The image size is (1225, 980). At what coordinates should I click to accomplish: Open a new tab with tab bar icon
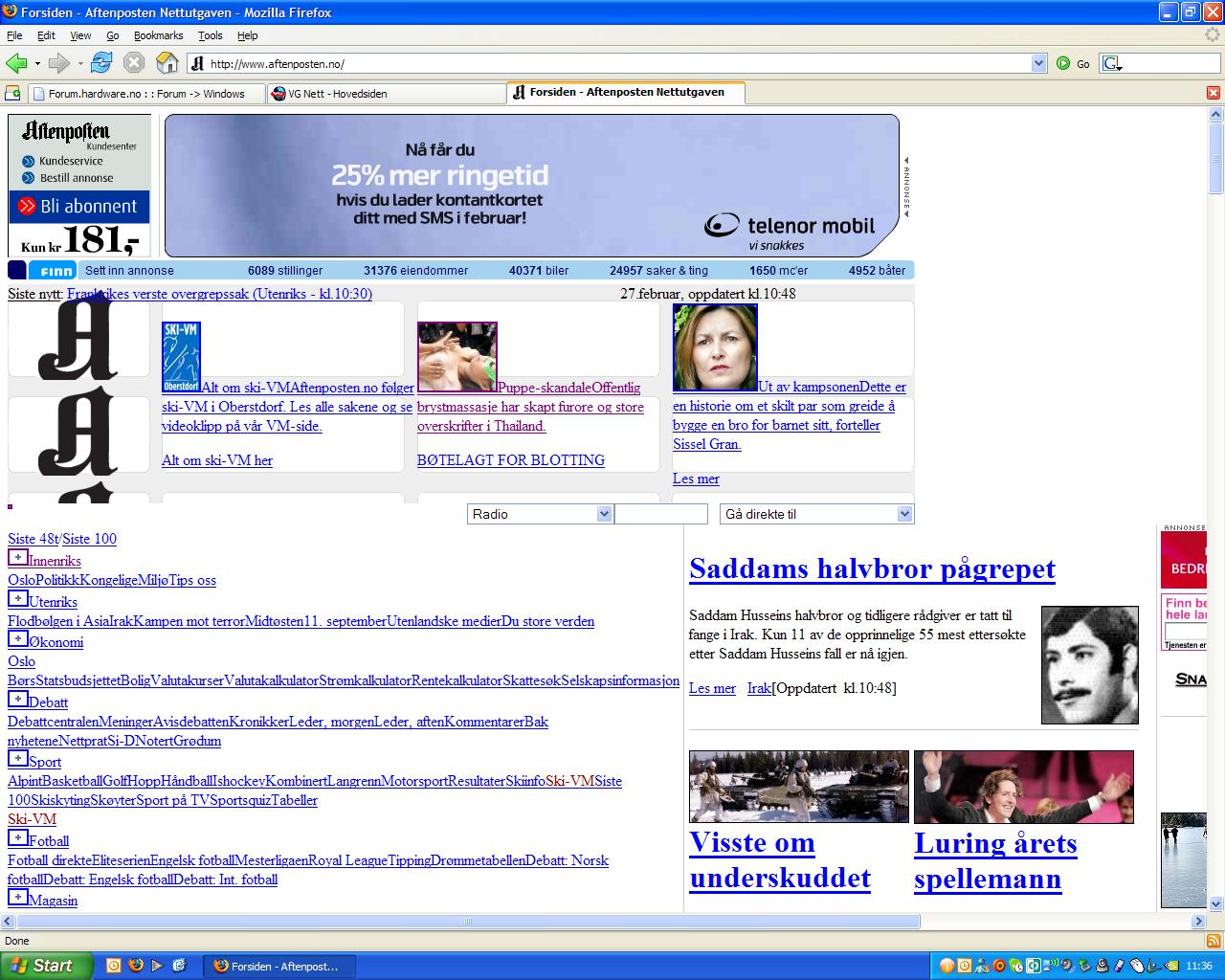(x=12, y=93)
